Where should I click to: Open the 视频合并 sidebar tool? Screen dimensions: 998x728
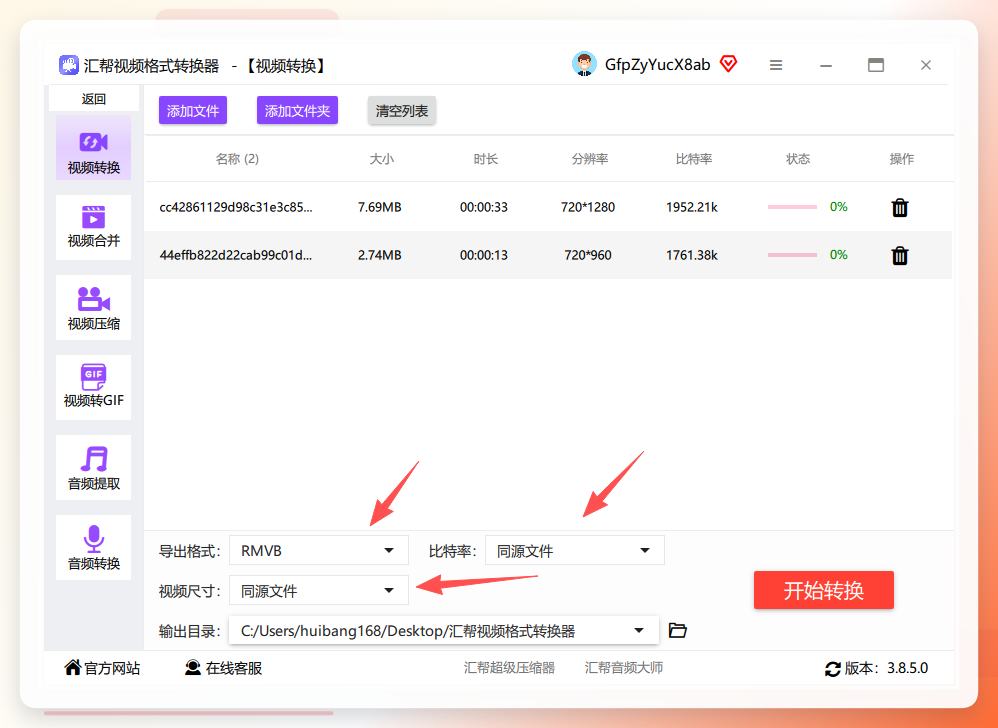click(x=94, y=227)
